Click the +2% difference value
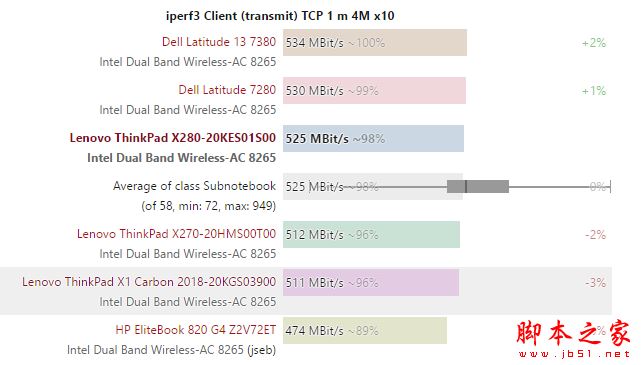This screenshot has height=365, width=642. [x=594, y=43]
